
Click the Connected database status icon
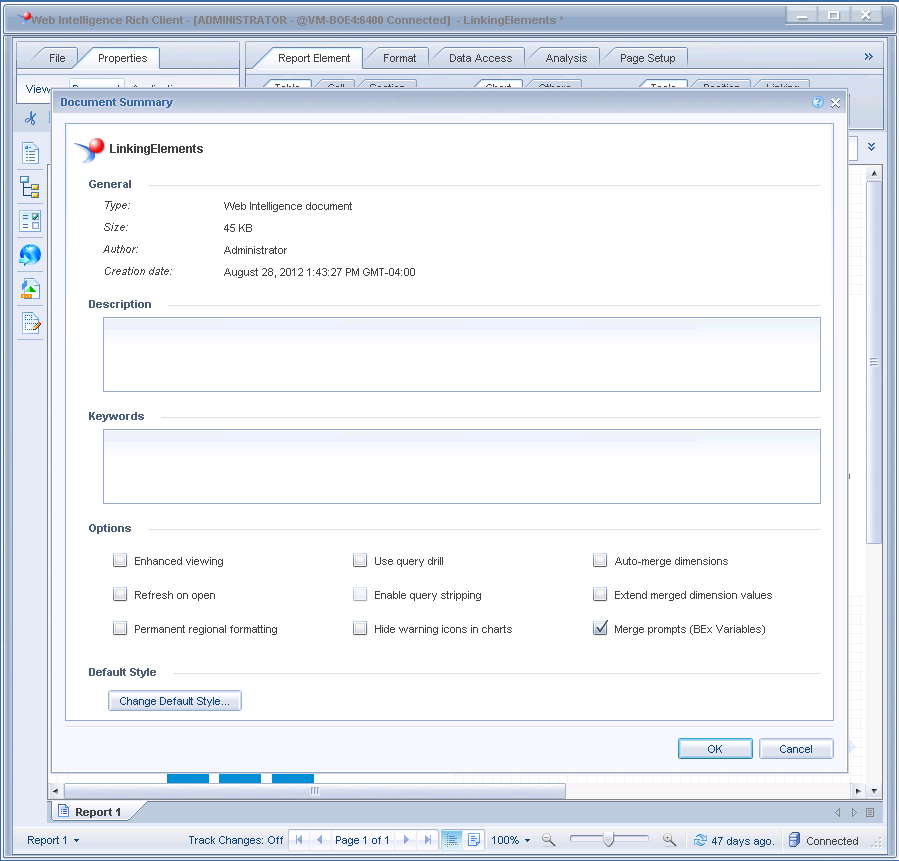click(x=794, y=840)
